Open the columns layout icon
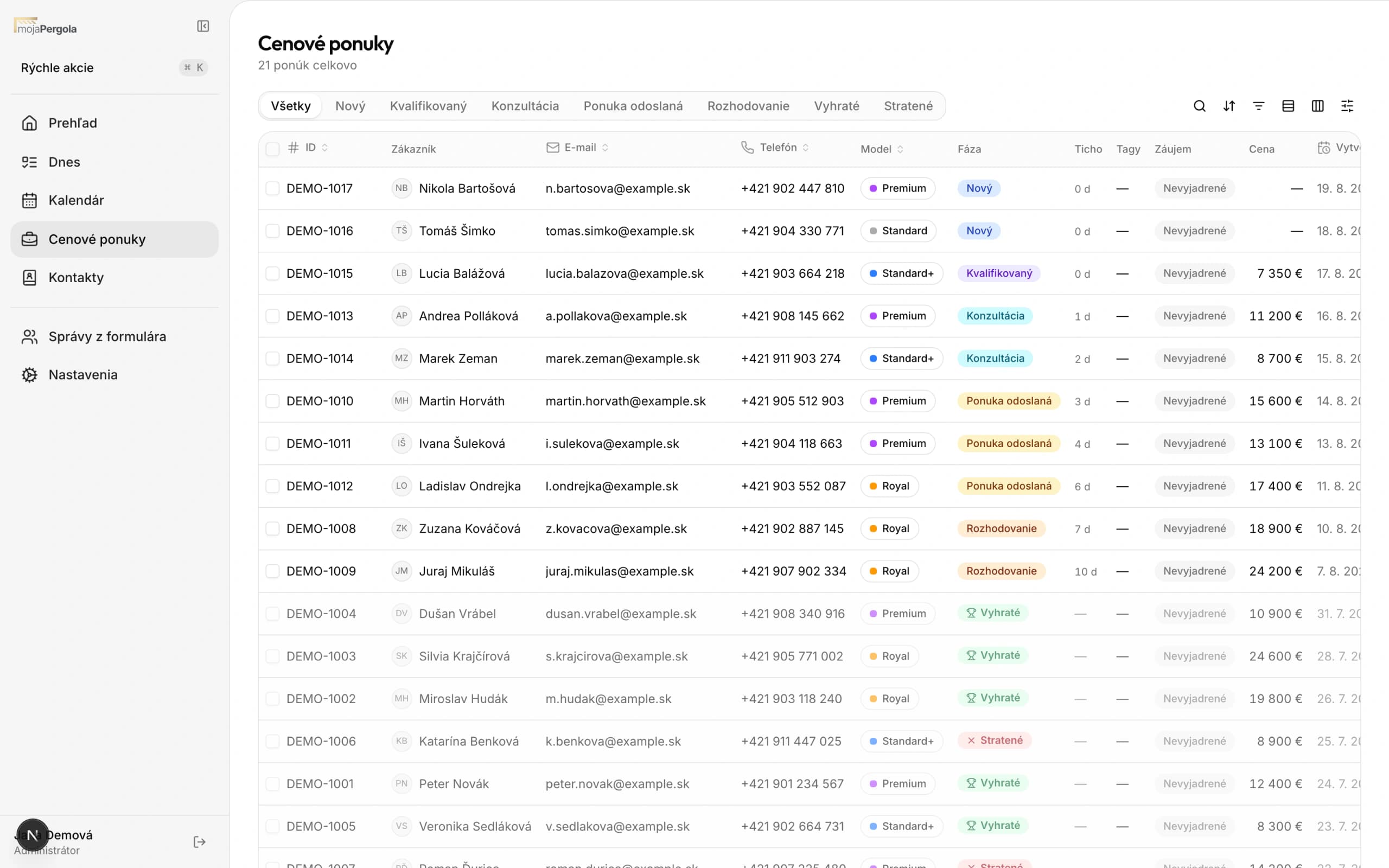The image size is (1389, 868). (x=1317, y=106)
